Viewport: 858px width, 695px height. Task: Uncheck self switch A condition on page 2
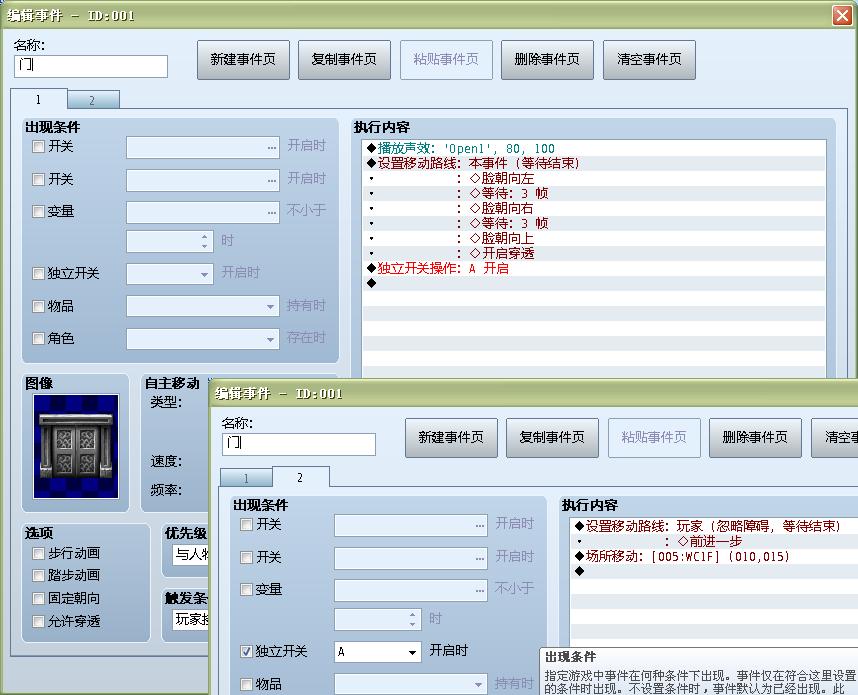pos(246,651)
